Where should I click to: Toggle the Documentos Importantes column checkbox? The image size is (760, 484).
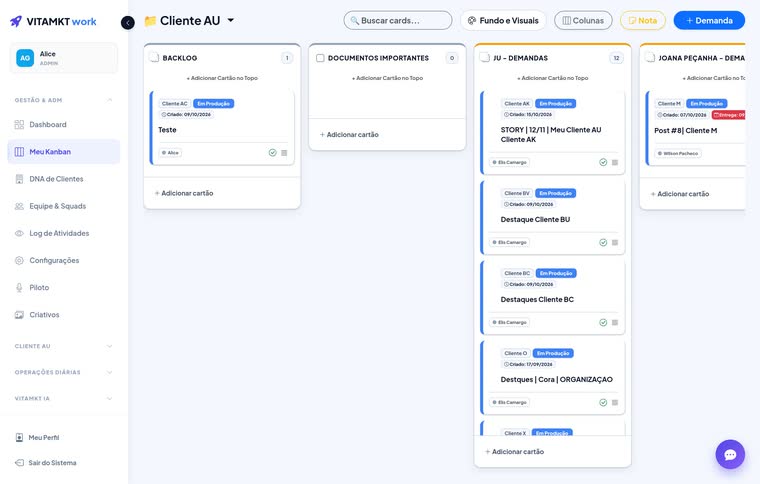tap(320, 58)
